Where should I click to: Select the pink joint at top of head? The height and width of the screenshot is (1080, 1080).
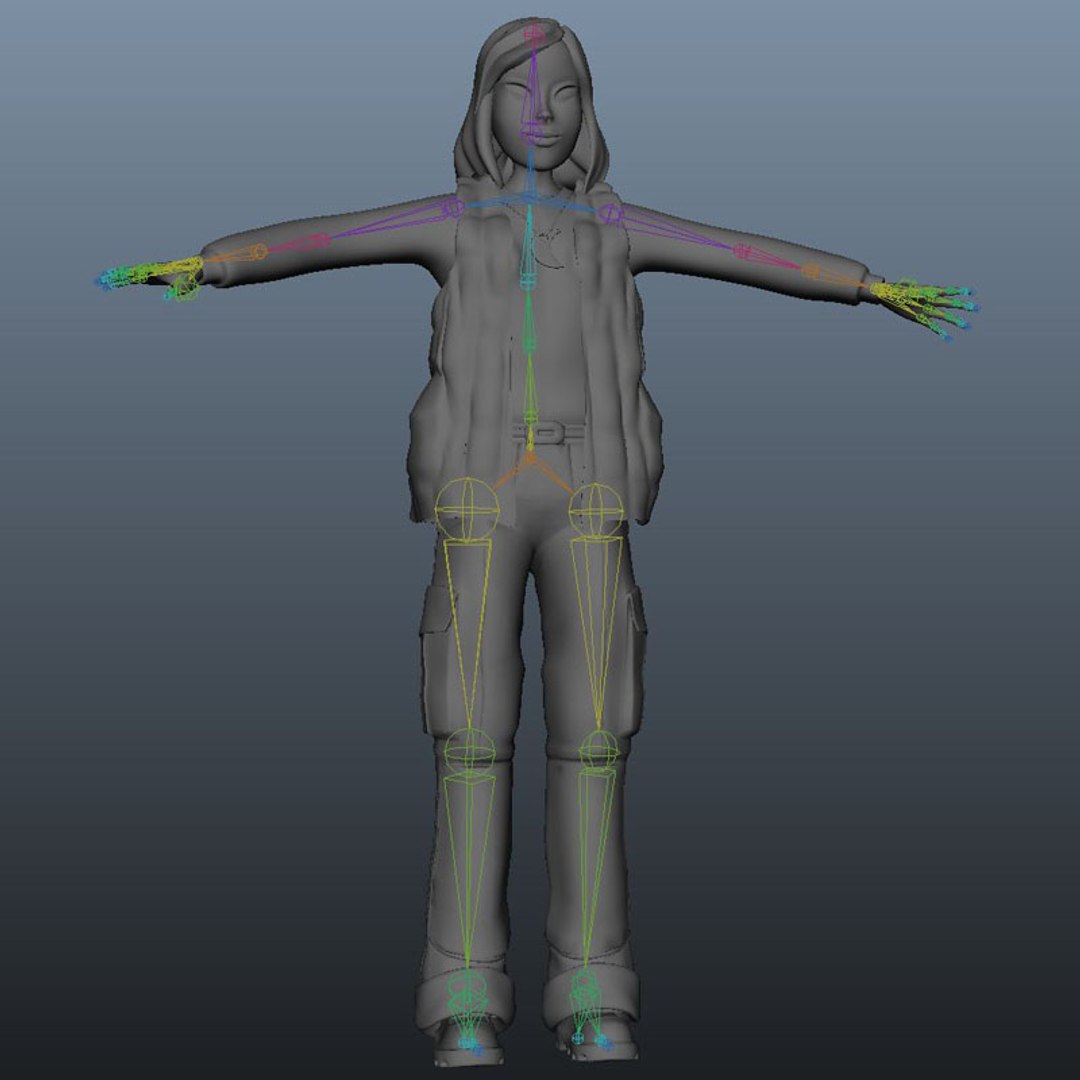(534, 34)
